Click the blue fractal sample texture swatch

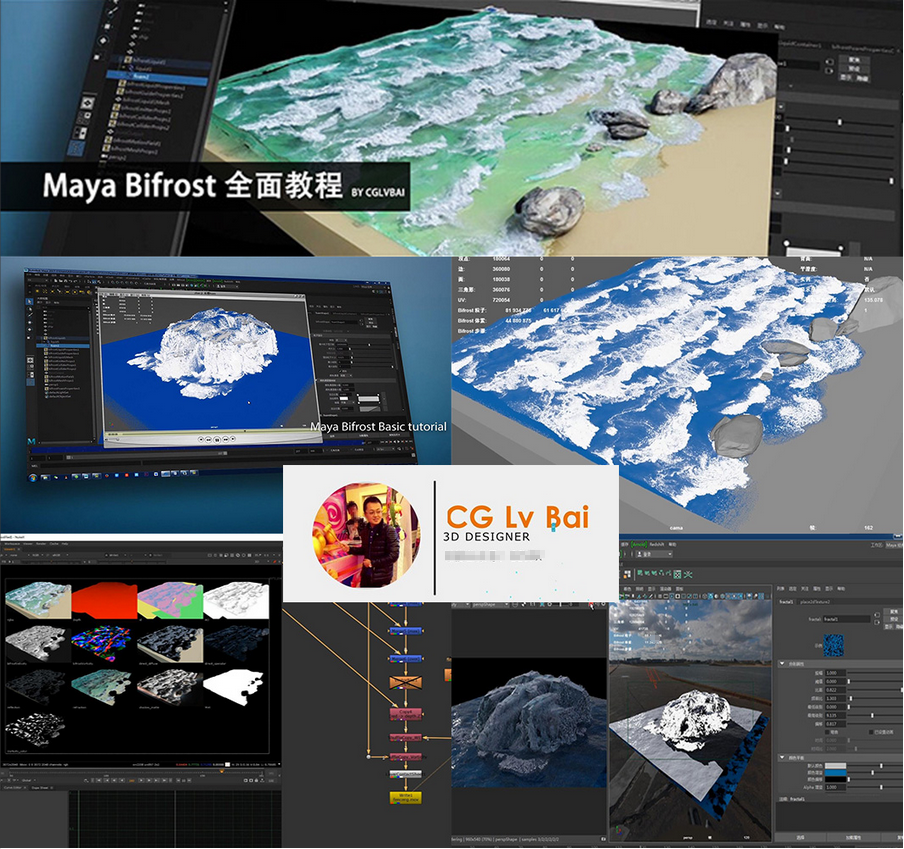tap(834, 646)
